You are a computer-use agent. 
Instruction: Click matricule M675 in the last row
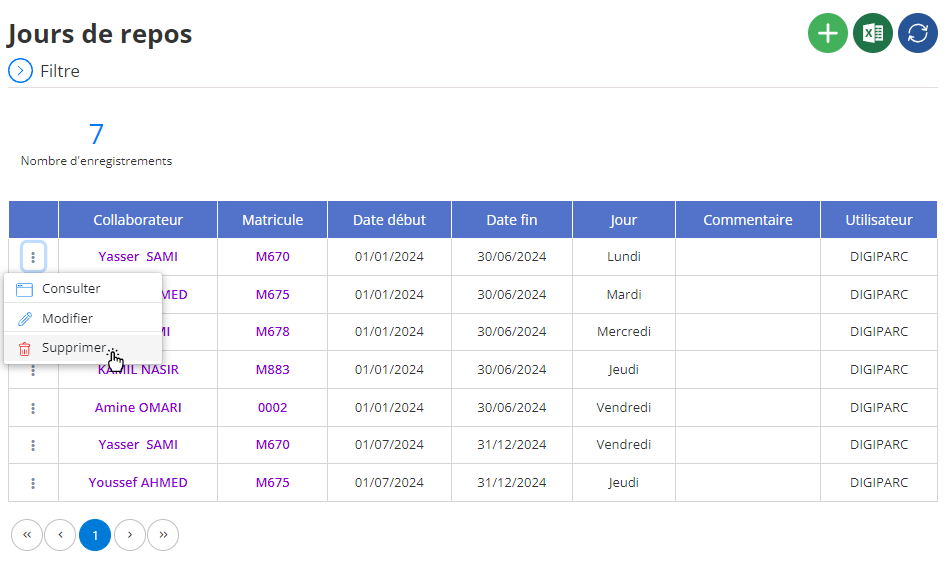tap(273, 483)
